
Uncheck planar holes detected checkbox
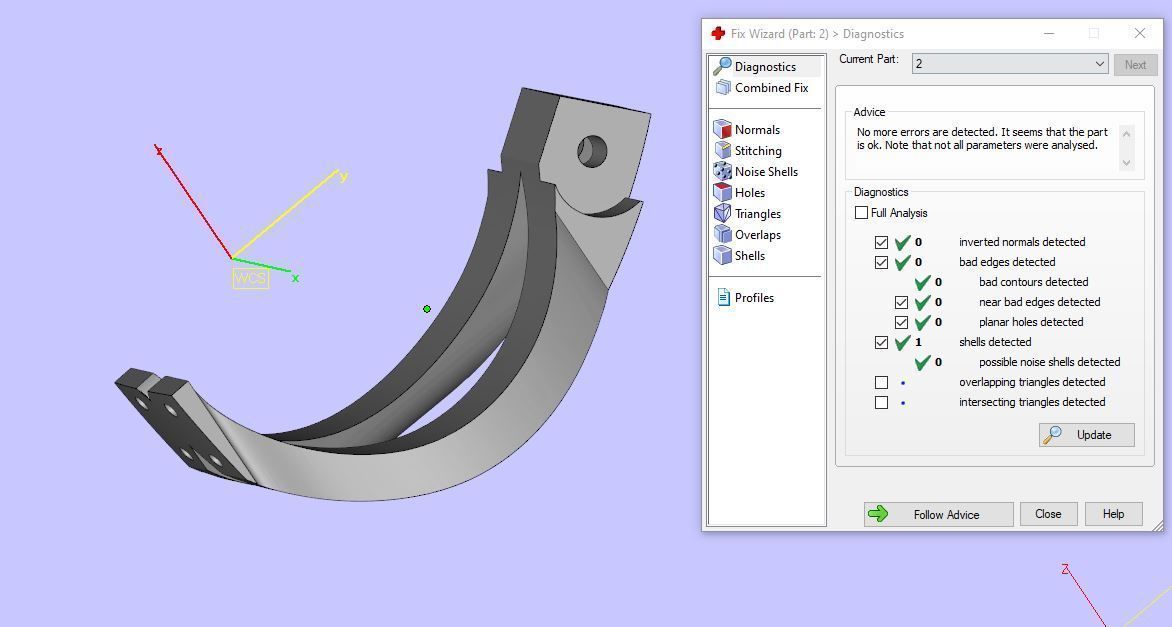[901, 322]
